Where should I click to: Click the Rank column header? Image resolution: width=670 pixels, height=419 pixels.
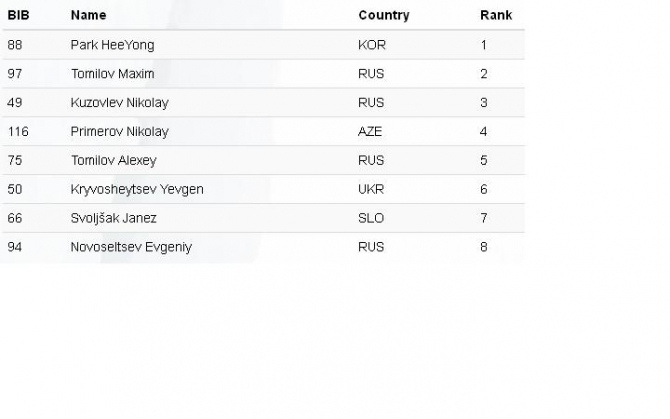[x=495, y=16]
